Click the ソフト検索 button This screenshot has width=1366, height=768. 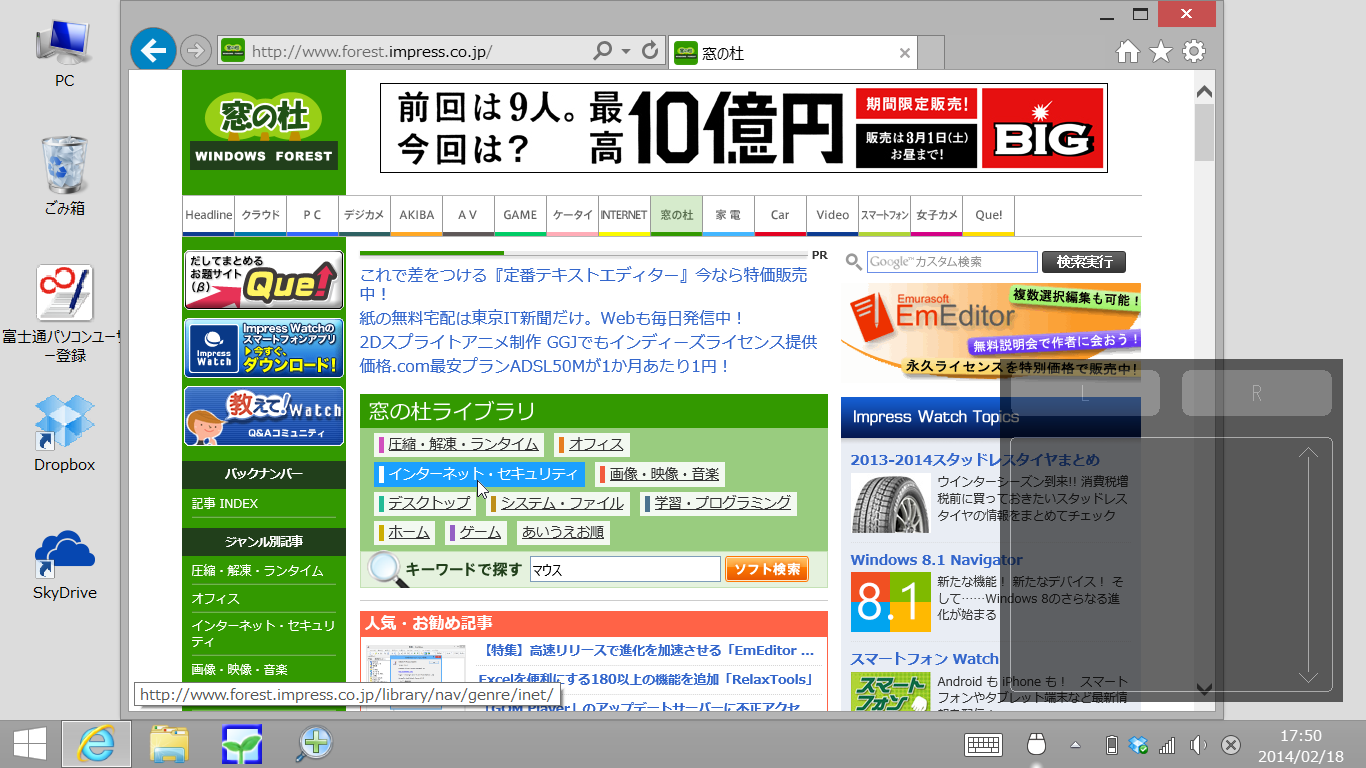click(767, 568)
